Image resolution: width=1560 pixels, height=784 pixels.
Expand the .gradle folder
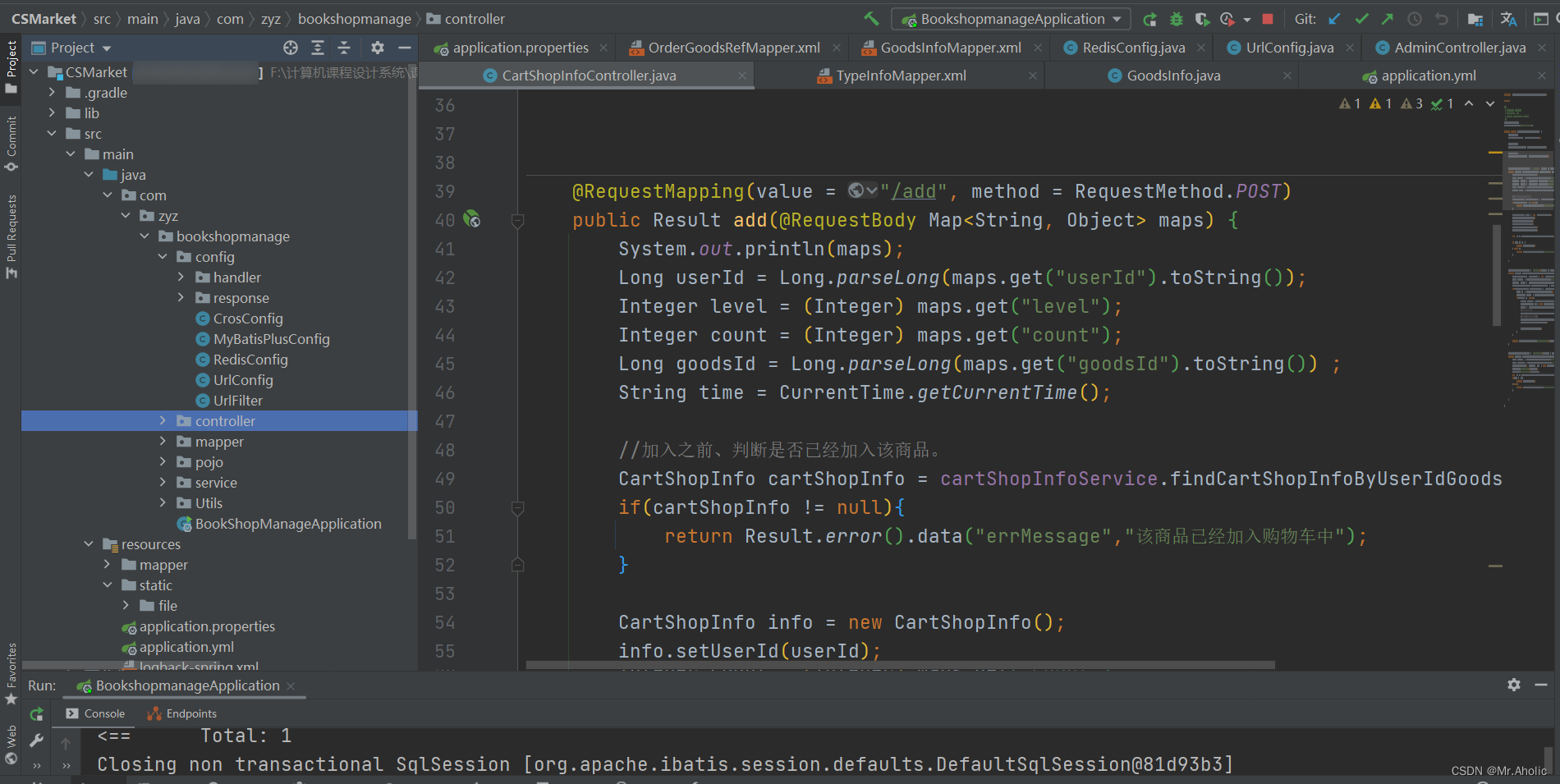52,93
